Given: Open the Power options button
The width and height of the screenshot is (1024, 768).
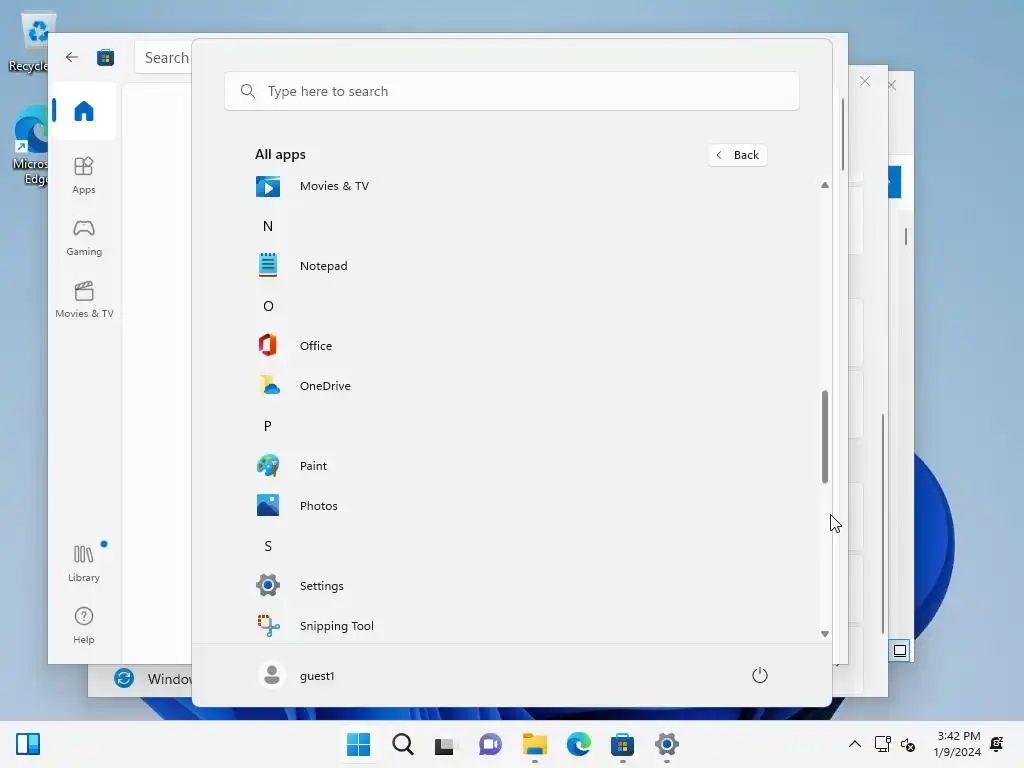Looking at the screenshot, I should click(x=760, y=675).
